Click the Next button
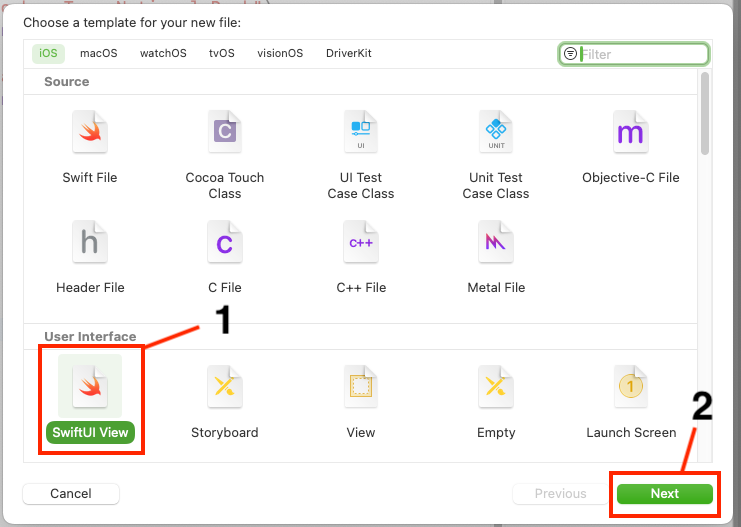This screenshot has height=527, width=741. [x=664, y=493]
